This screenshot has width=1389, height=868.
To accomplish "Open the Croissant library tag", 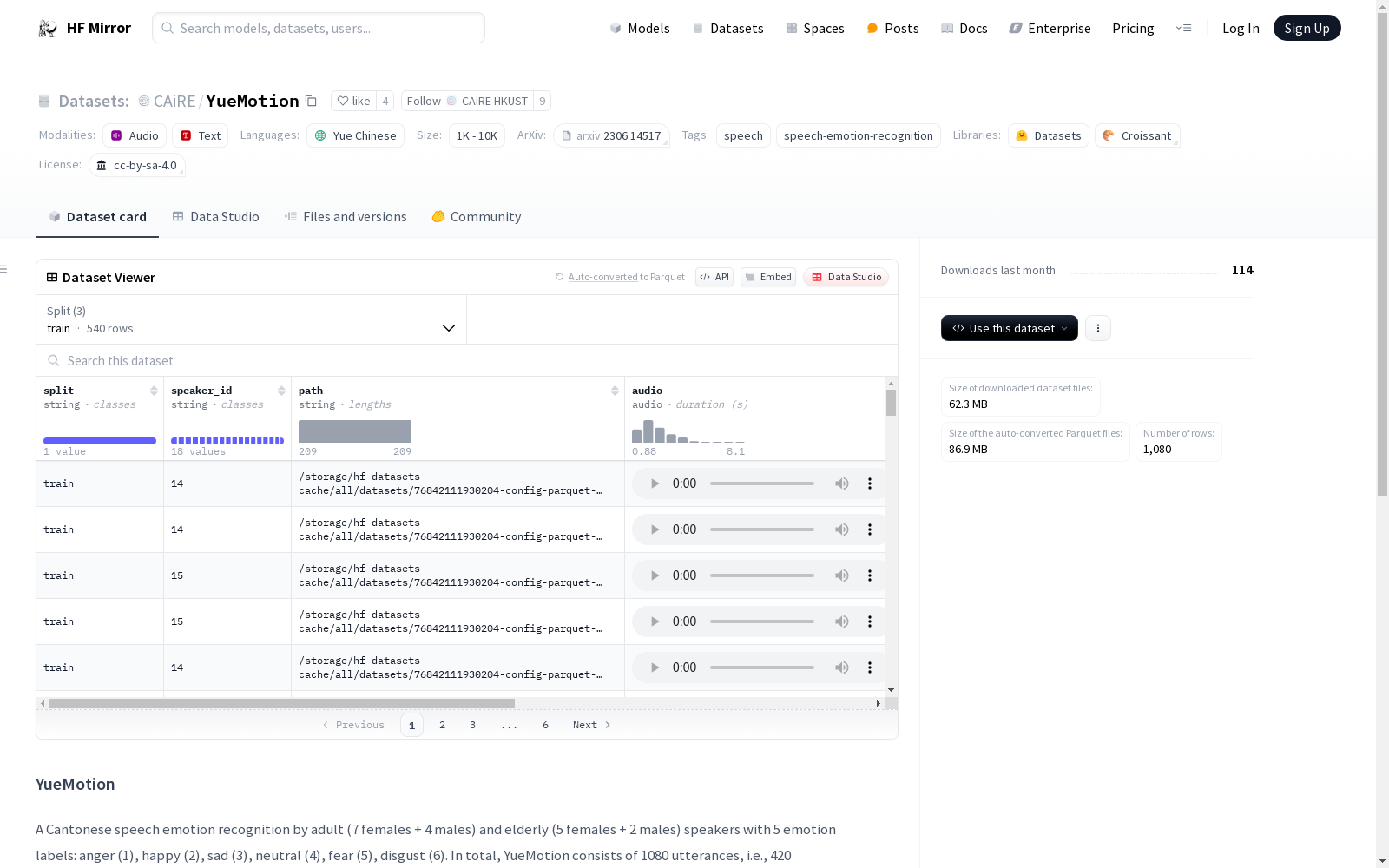I will (x=1137, y=135).
